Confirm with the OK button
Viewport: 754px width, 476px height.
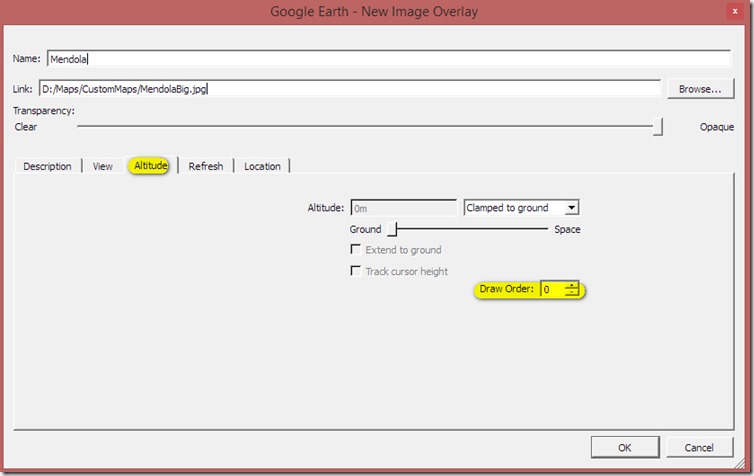(625, 448)
